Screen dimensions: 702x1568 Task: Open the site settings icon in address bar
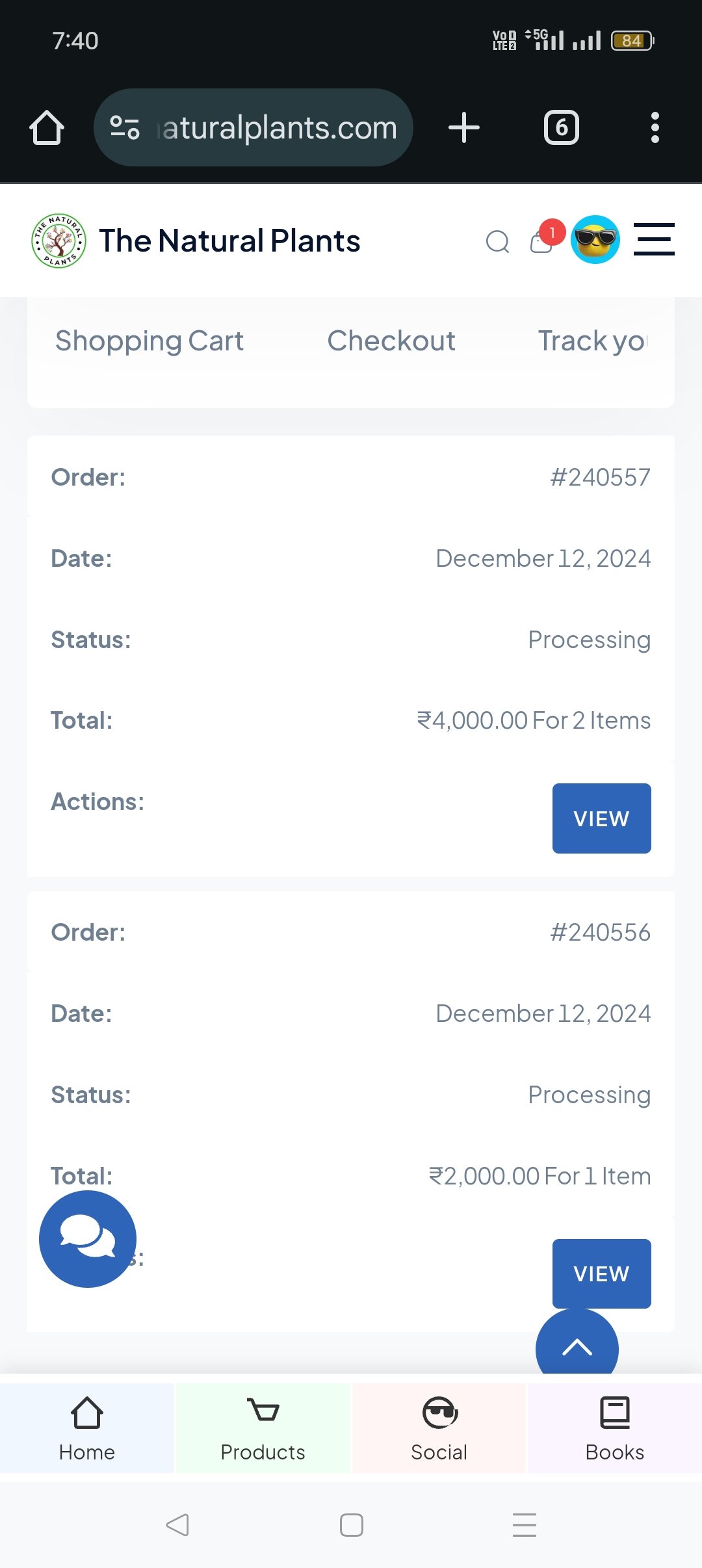coord(125,127)
